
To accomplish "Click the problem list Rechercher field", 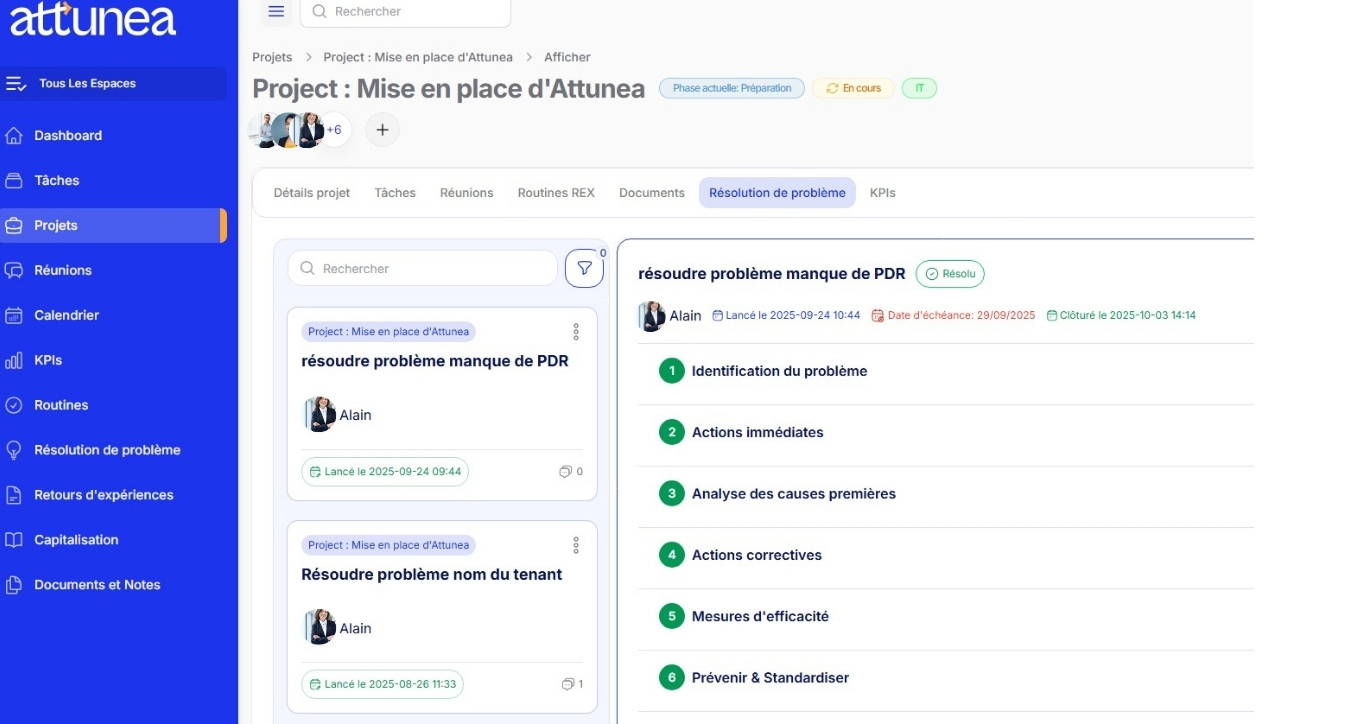I will coord(423,268).
